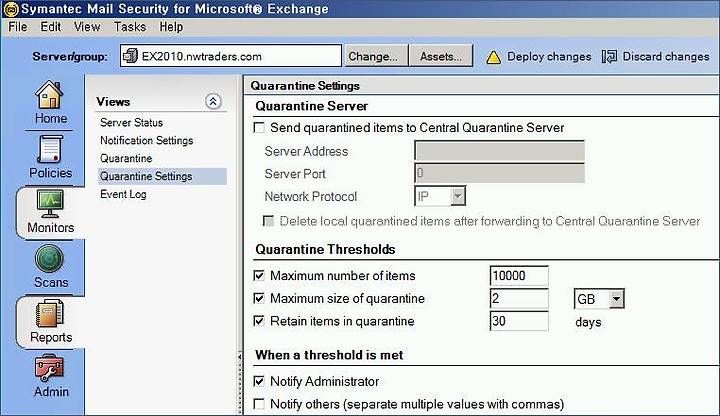
Task: Click the days label
Action: 588,322
